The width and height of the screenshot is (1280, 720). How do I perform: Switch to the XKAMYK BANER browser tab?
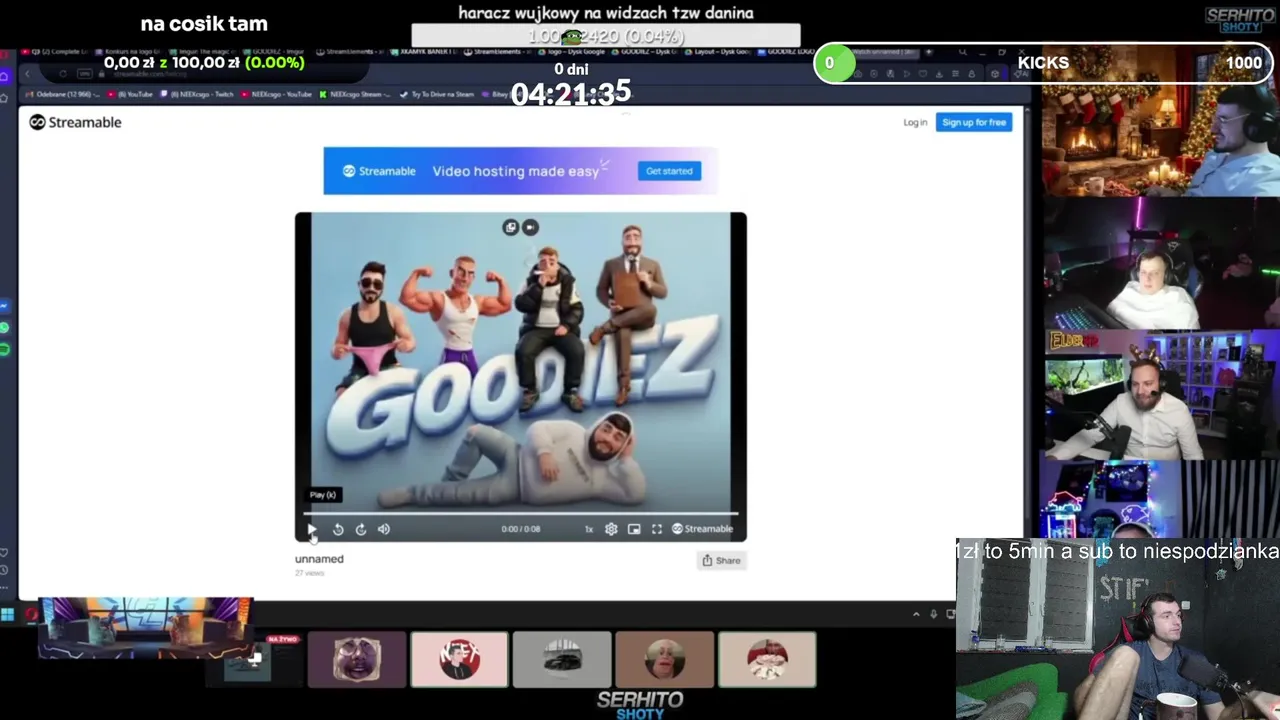pyautogui.click(x=423, y=51)
